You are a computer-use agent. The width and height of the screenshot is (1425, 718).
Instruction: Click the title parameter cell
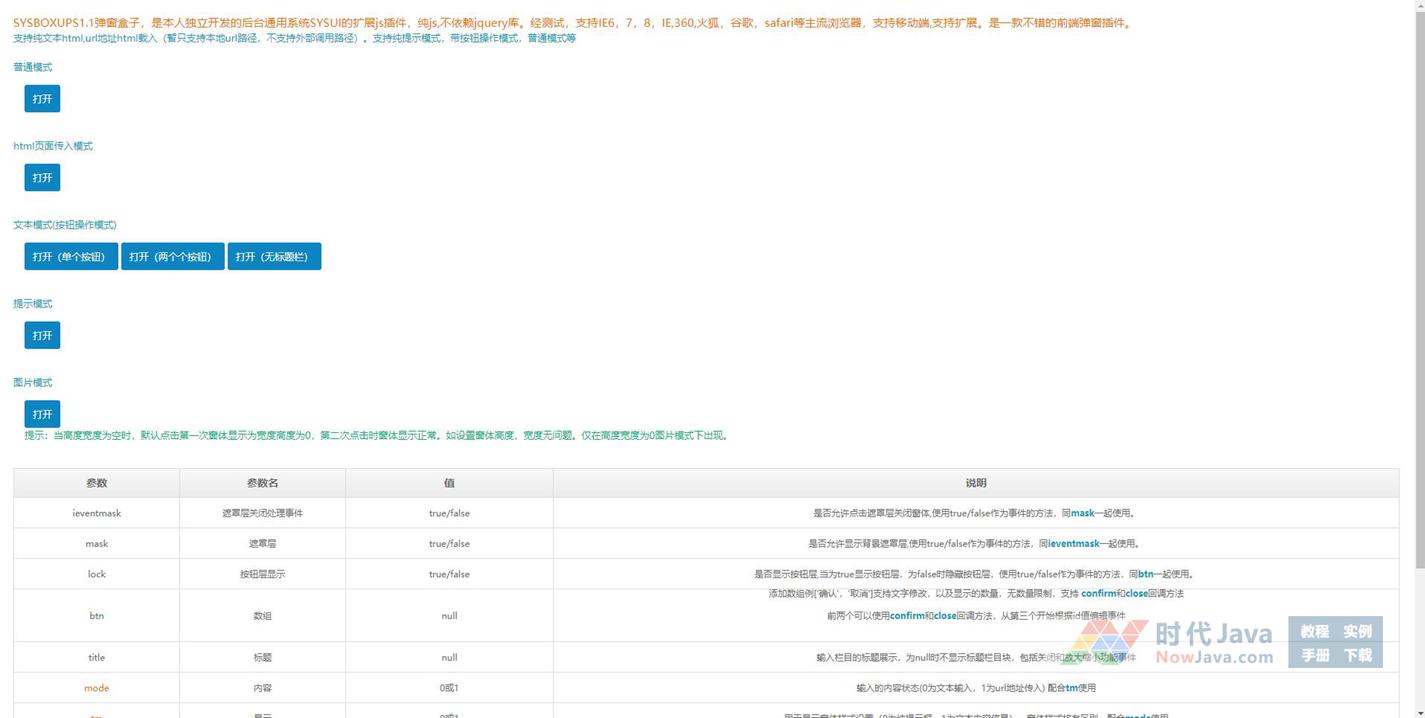[x=96, y=657]
